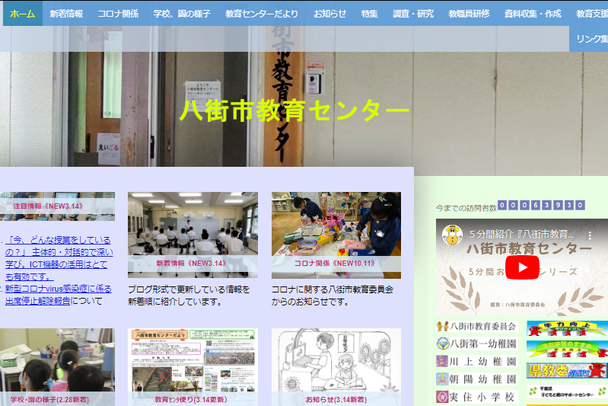Select the ホーム tab in the navigation bar
The width and height of the screenshot is (608, 406).
point(22,14)
